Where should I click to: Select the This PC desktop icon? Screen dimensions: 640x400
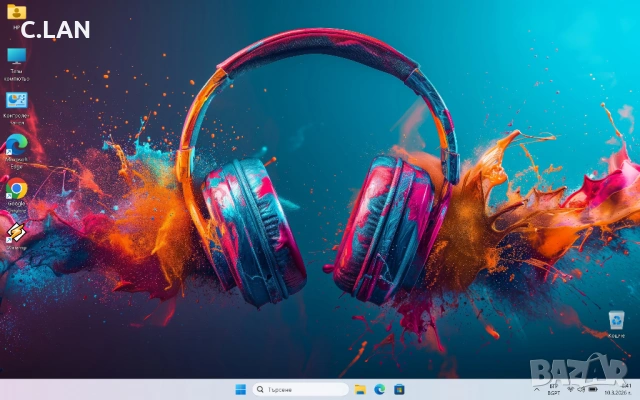click(x=16, y=57)
